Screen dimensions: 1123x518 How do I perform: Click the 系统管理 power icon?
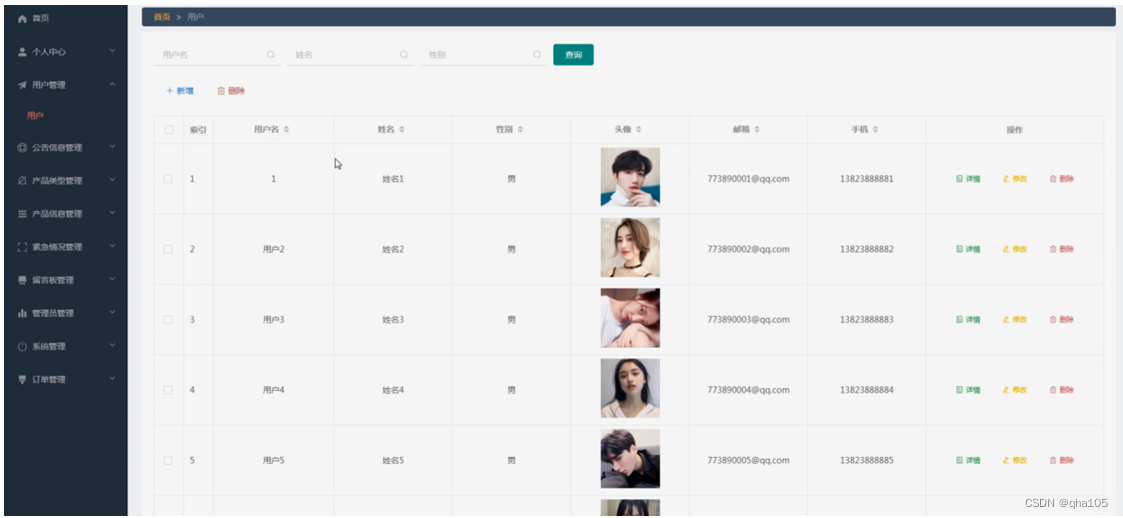coord(21,346)
